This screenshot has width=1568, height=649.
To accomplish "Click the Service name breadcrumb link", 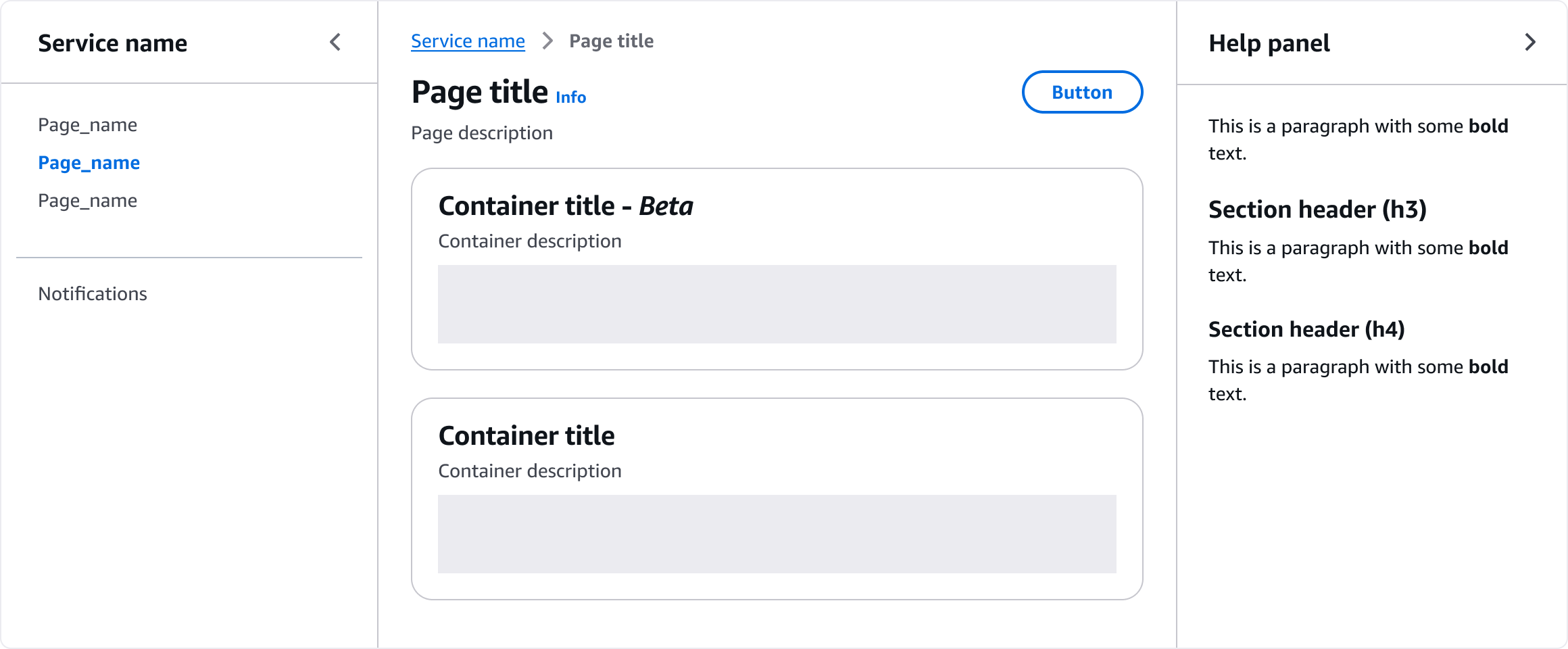I will (x=468, y=41).
